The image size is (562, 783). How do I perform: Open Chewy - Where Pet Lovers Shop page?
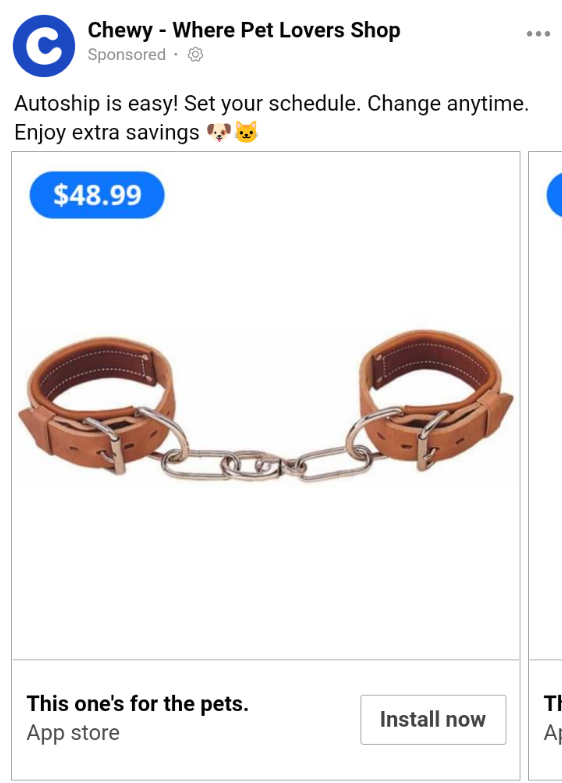244,30
